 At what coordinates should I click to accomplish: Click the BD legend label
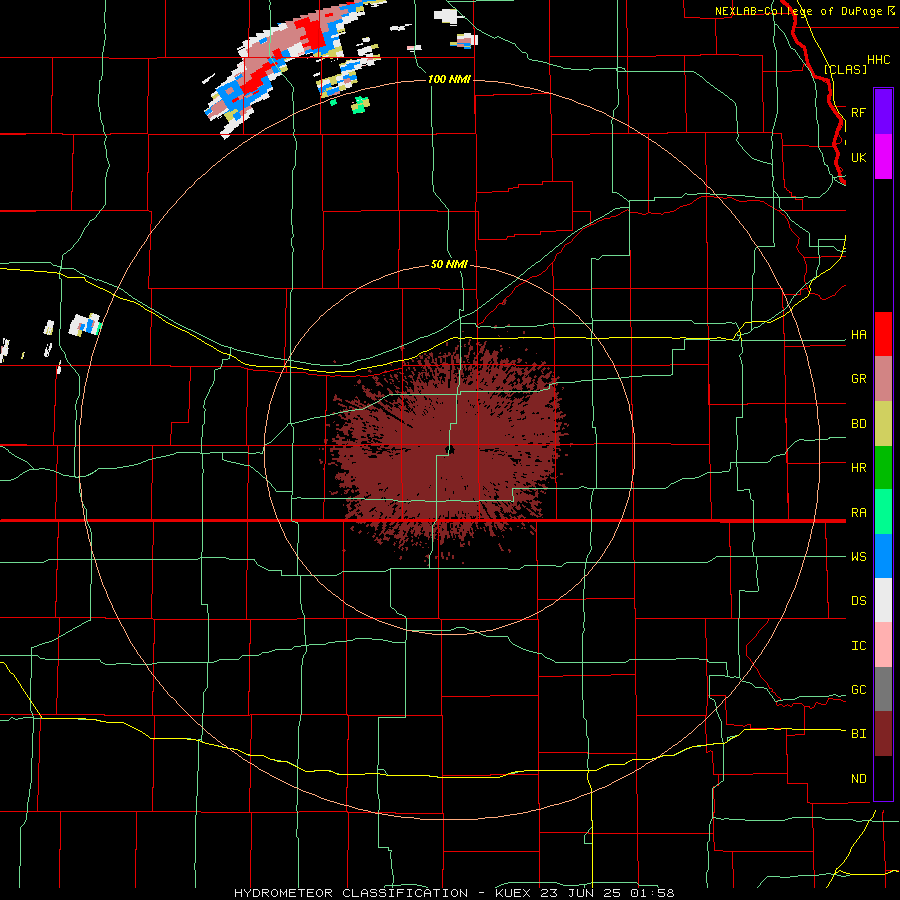pyautogui.click(x=859, y=424)
